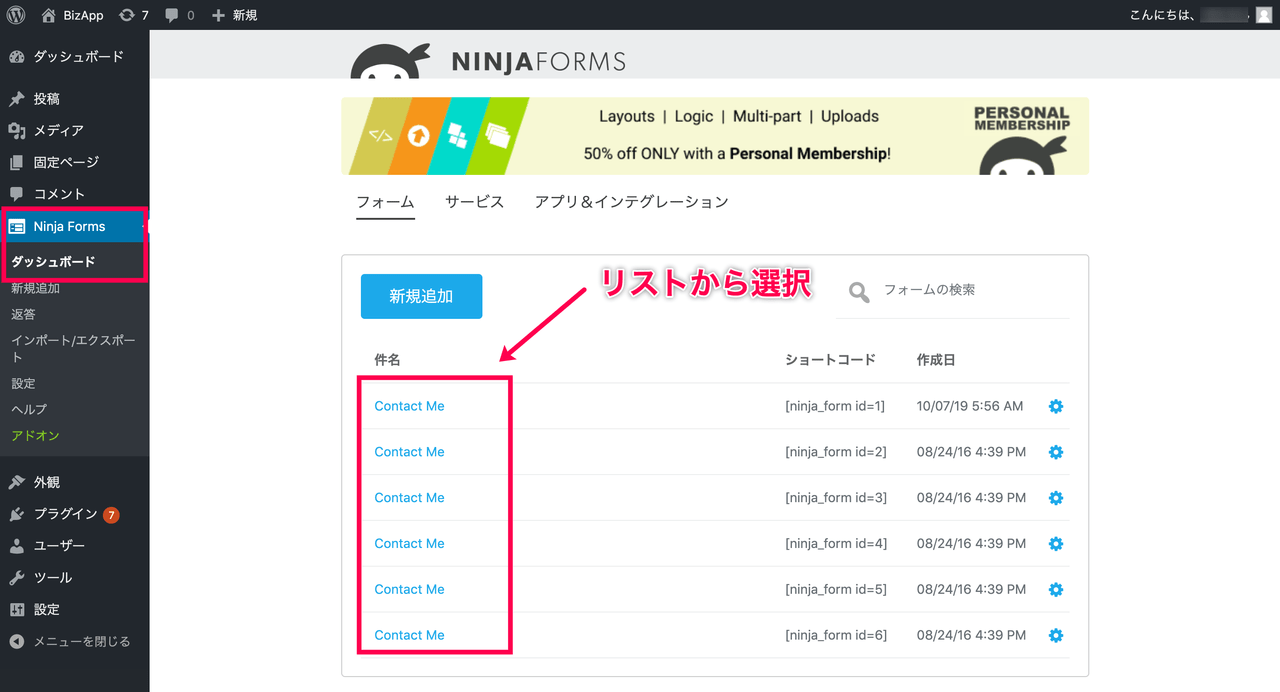Open Contact Me form with id=3

409,498
